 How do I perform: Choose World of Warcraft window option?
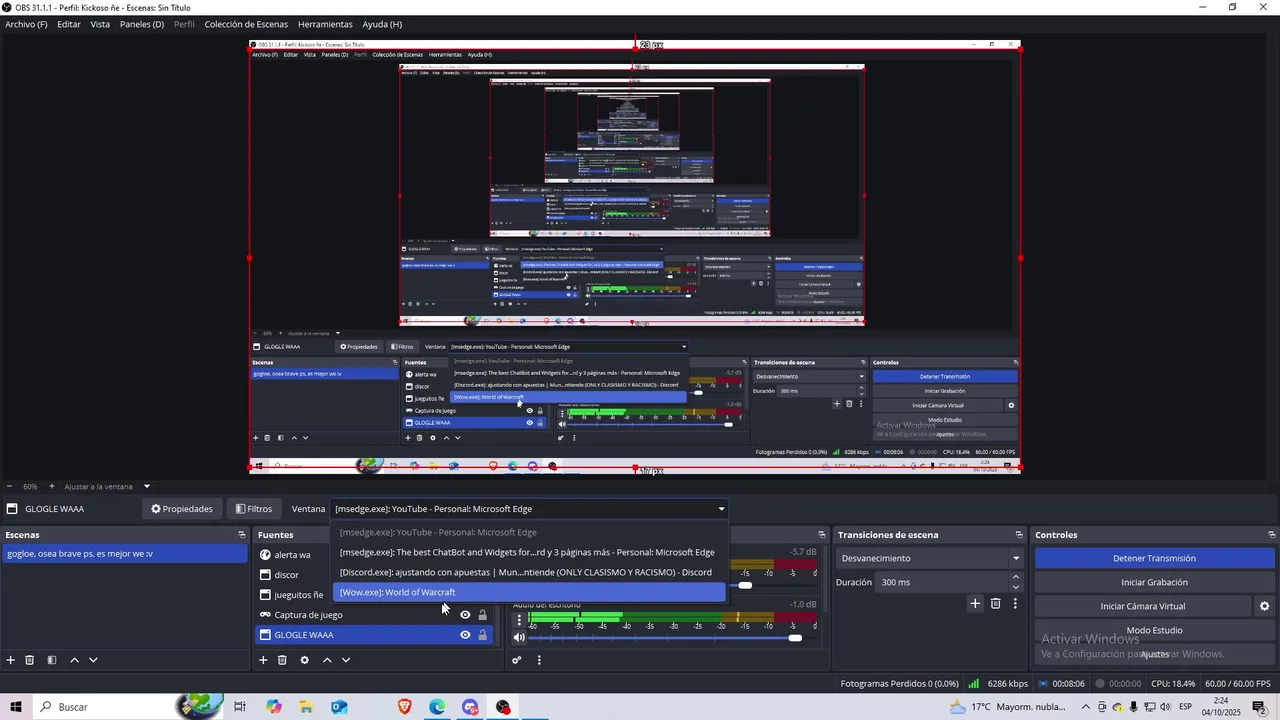[x=529, y=592]
